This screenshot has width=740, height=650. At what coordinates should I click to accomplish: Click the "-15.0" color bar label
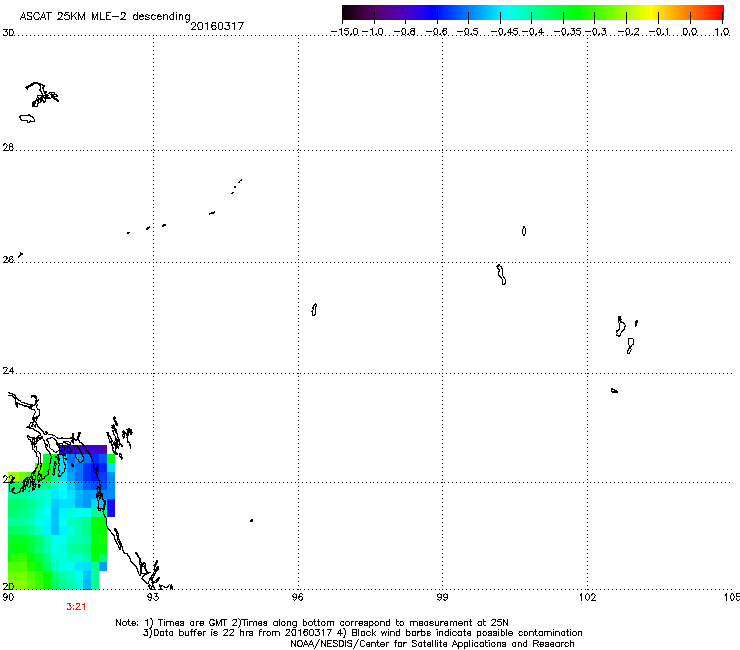[x=345, y=32]
